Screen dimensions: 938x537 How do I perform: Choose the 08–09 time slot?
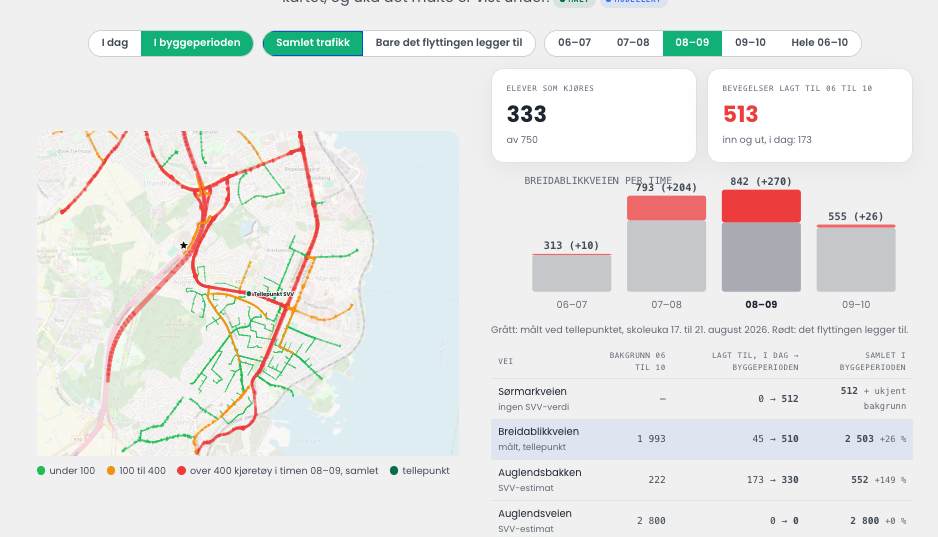pos(692,43)
